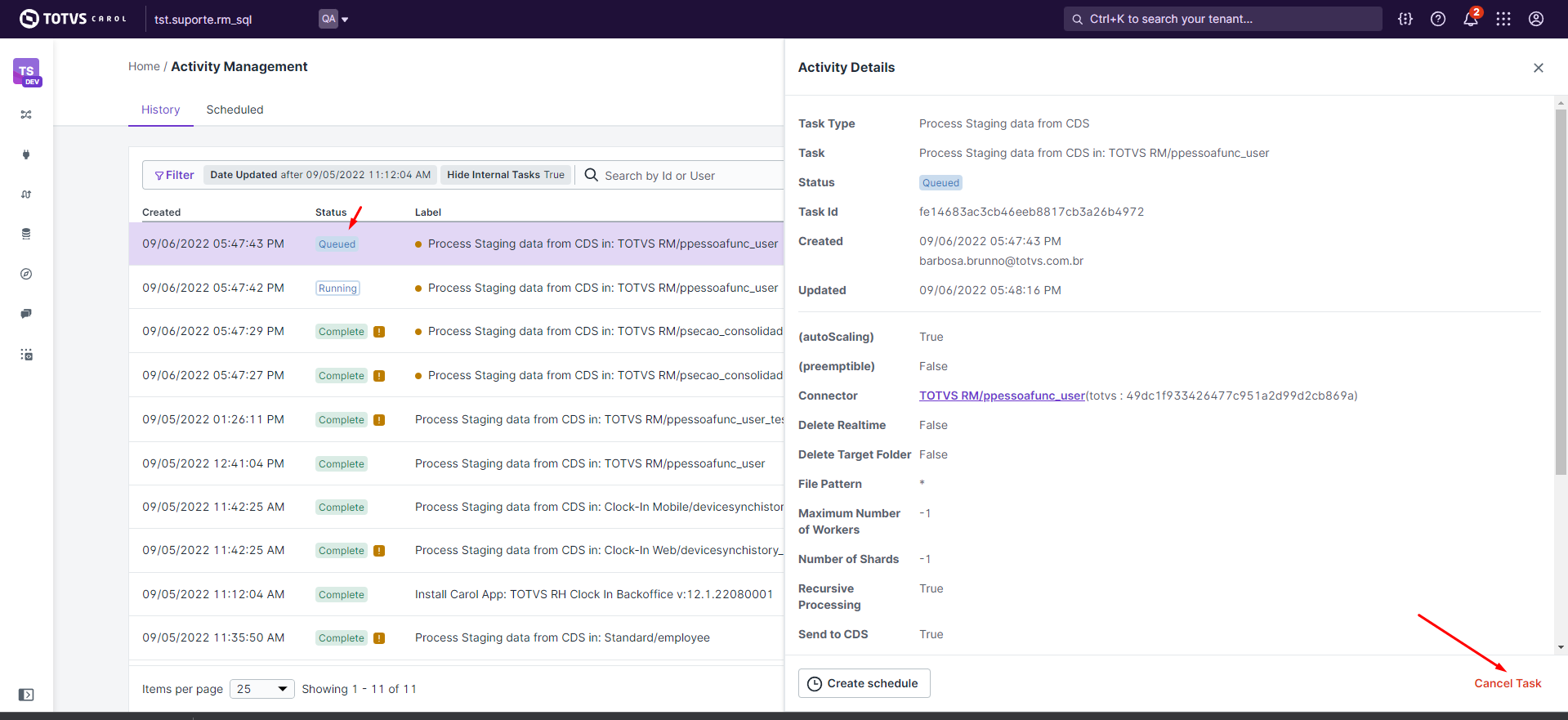The image size is (1568, 720).
Task: Open the QA environment dropdown
Action: coord(334,19)
